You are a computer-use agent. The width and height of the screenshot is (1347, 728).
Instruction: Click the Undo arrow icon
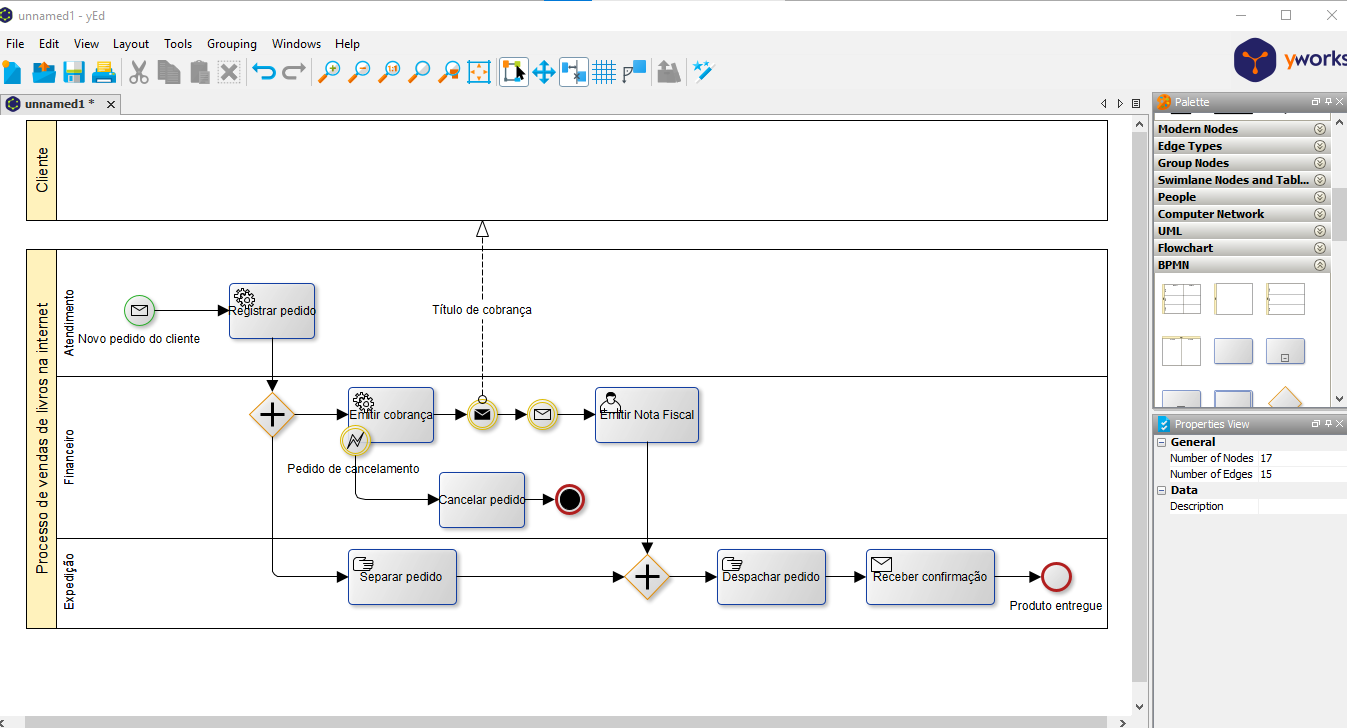[x=264, y=72]
